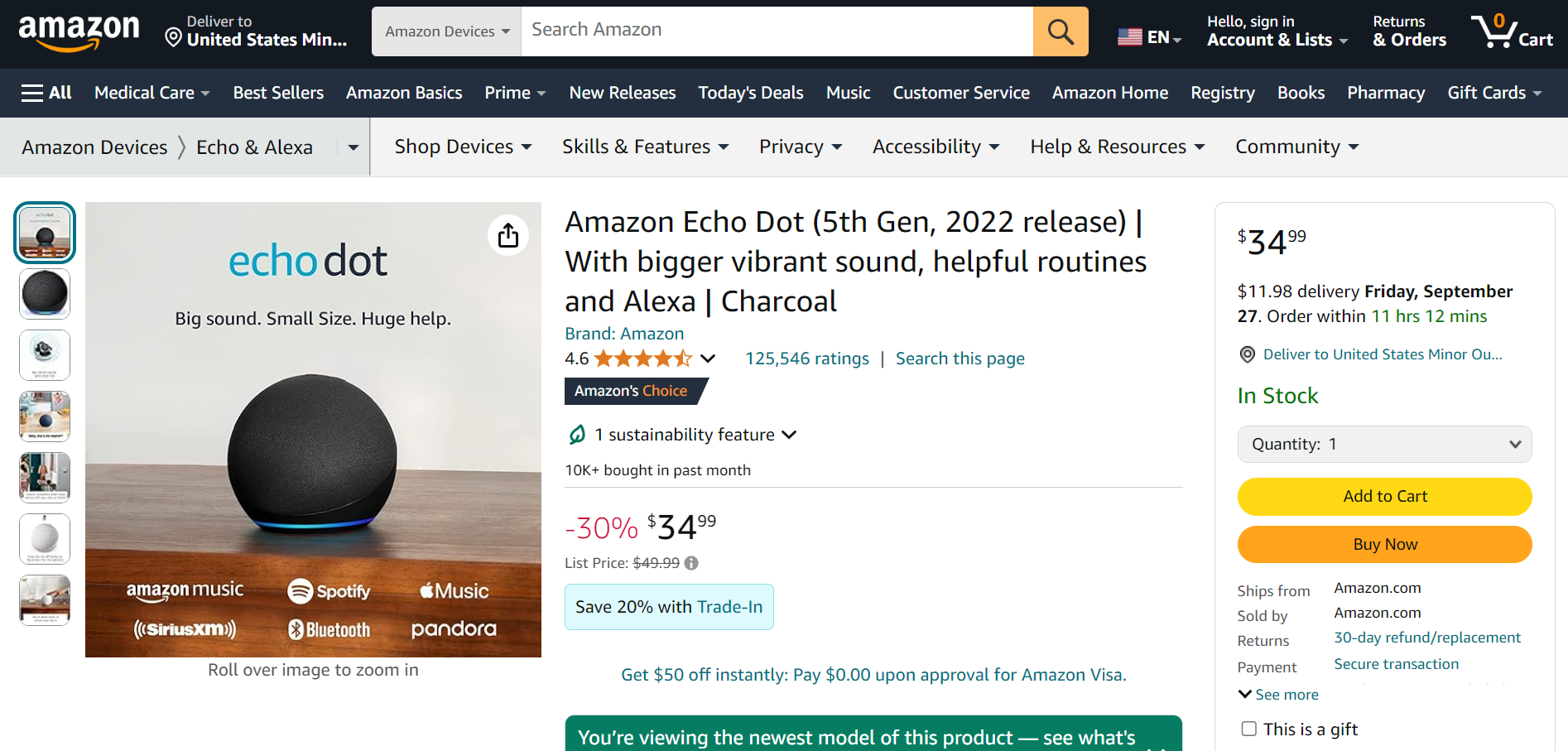
Task: Select the second product image thumbnail
Action: click(45, 294)
